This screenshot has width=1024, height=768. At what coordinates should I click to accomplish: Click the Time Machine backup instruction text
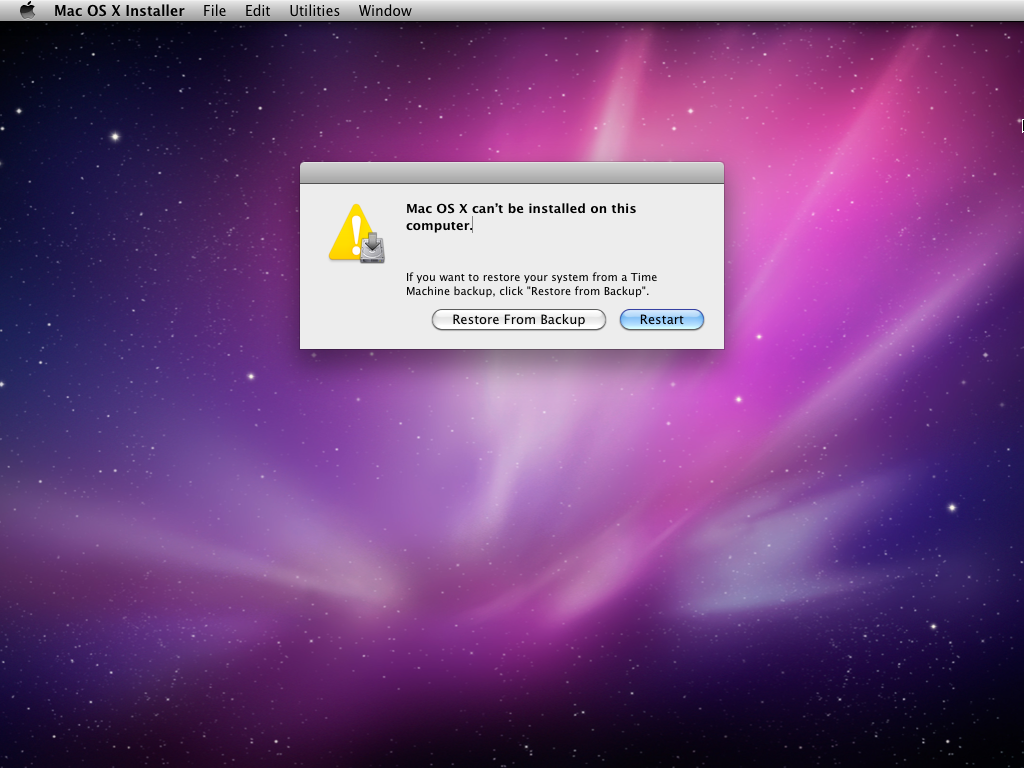[531, 284]
